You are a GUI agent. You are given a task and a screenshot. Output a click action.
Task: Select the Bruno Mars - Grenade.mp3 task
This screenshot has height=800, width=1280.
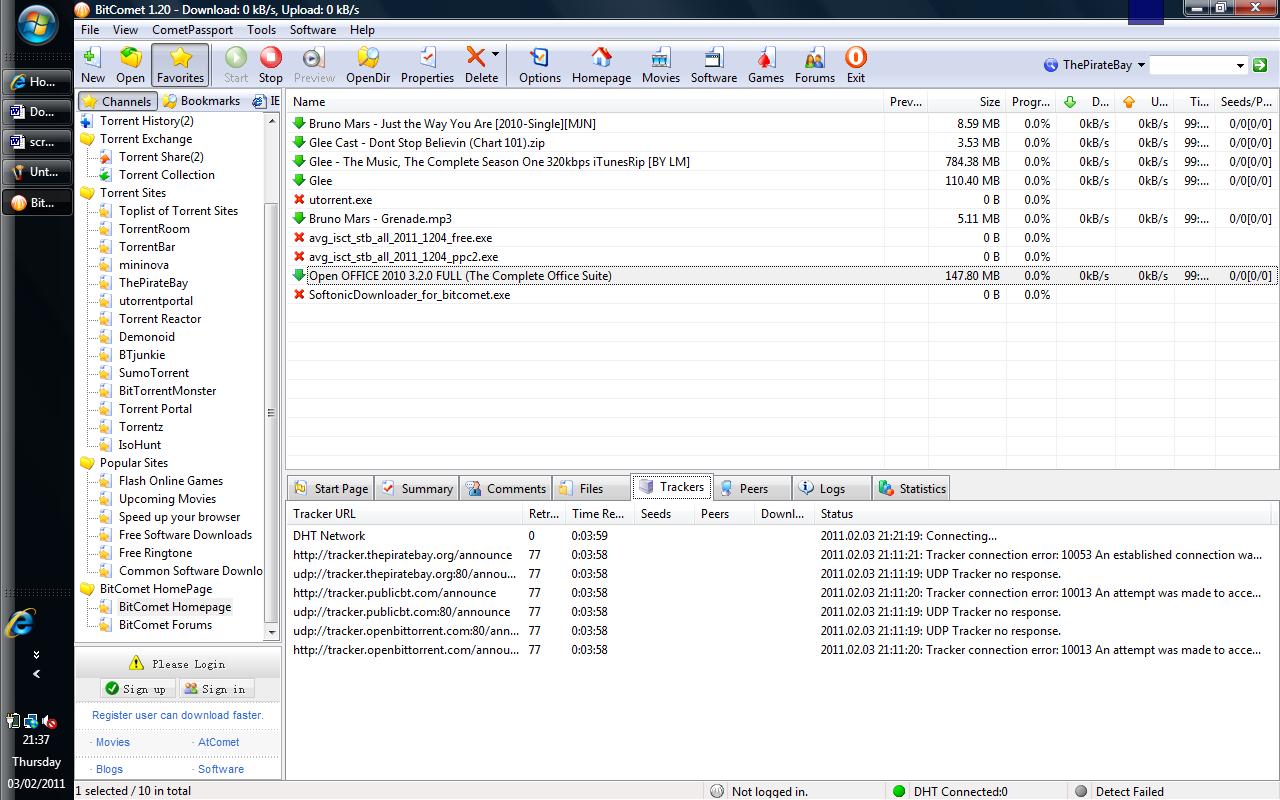coord(781,219)
